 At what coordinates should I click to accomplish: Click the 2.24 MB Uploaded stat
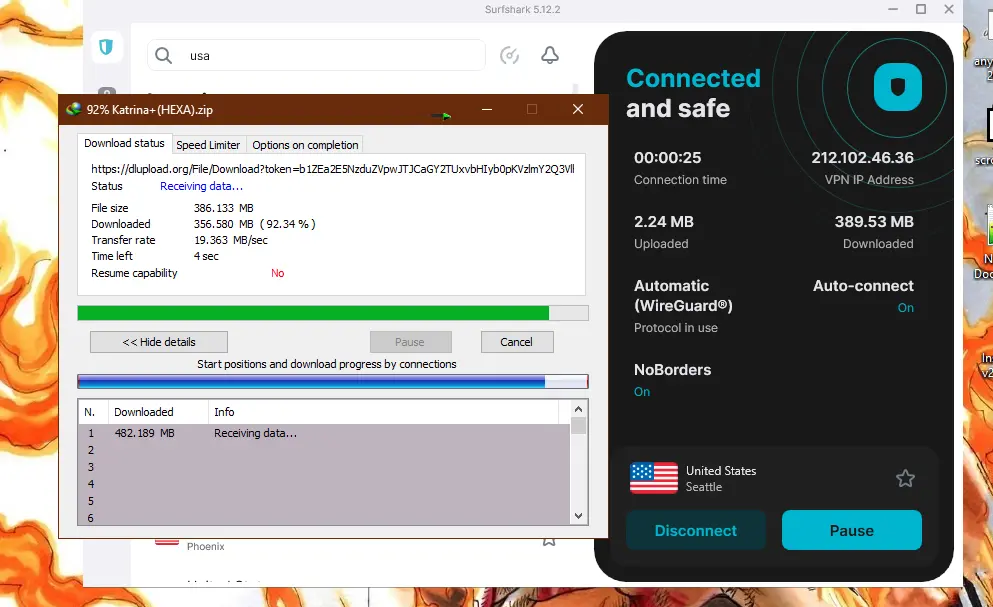pyautogui.click(x=664, y=232)
